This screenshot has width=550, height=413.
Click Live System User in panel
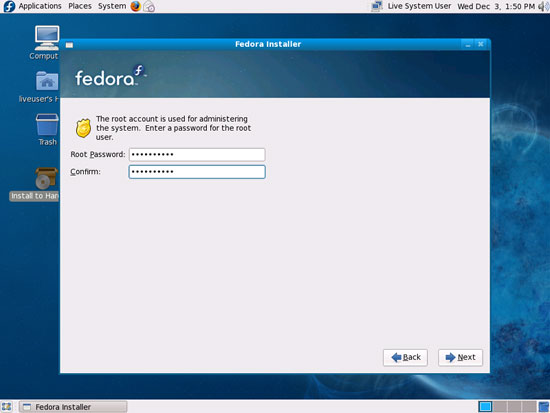[x=419, y=6]
